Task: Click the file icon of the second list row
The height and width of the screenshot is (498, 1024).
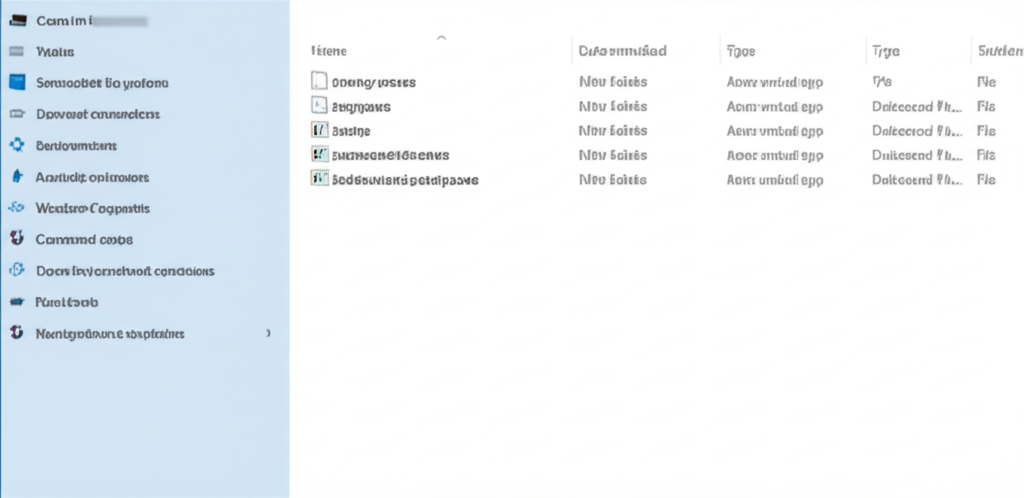Action: (x=319, y=106)
